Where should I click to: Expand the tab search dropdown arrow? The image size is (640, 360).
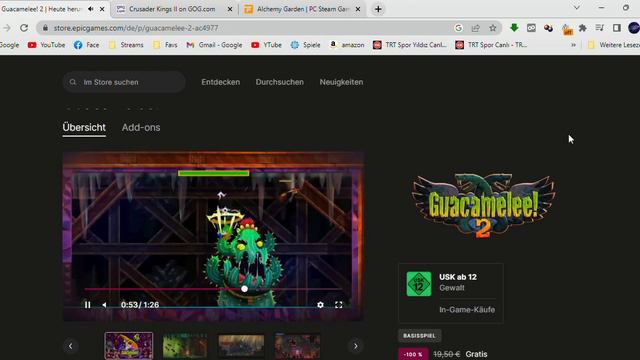point(577,8)
